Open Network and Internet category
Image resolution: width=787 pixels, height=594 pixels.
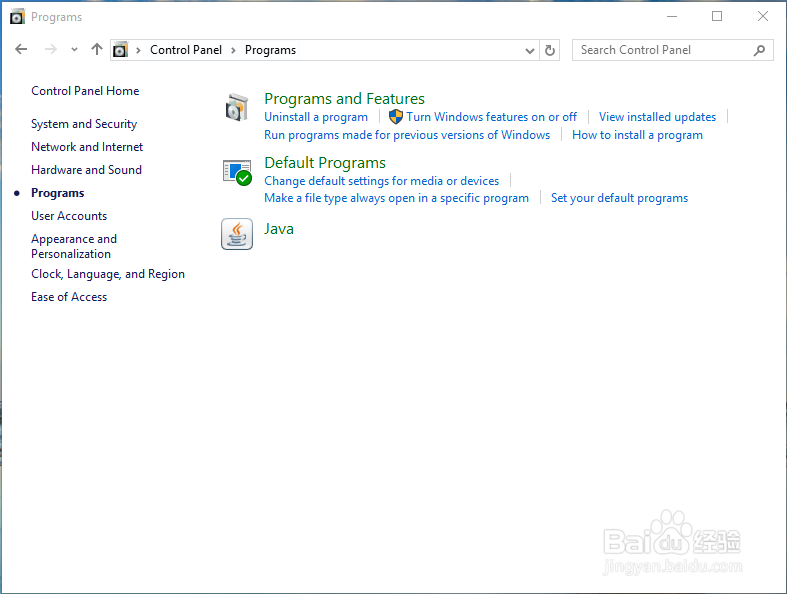point(87,147)
